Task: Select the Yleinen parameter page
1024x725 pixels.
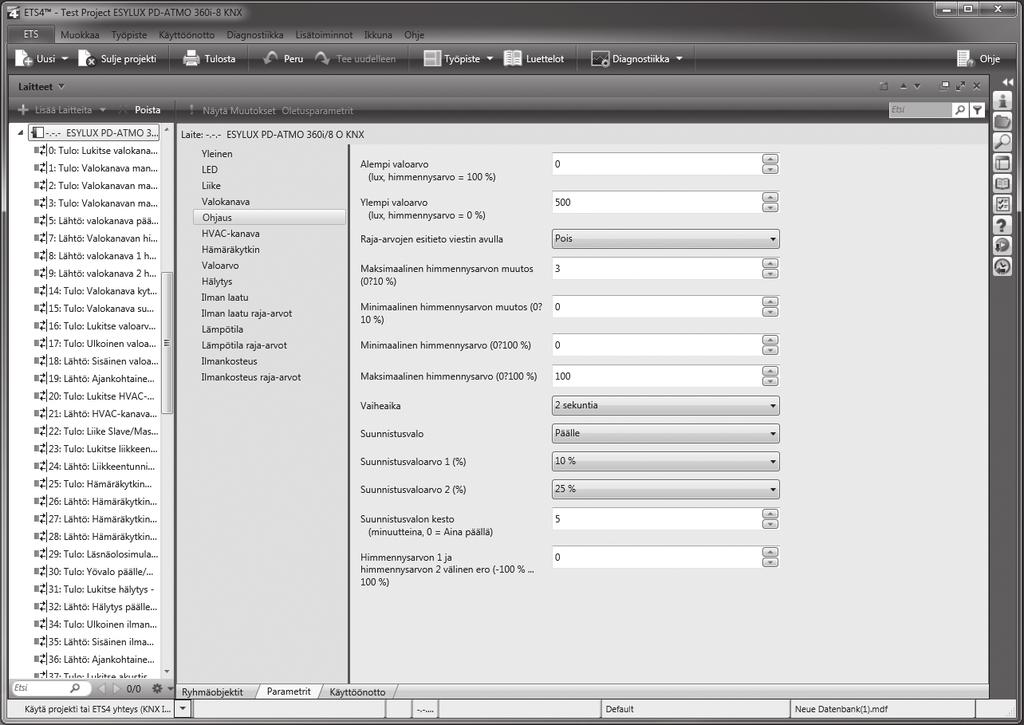Action: point(217,153)
